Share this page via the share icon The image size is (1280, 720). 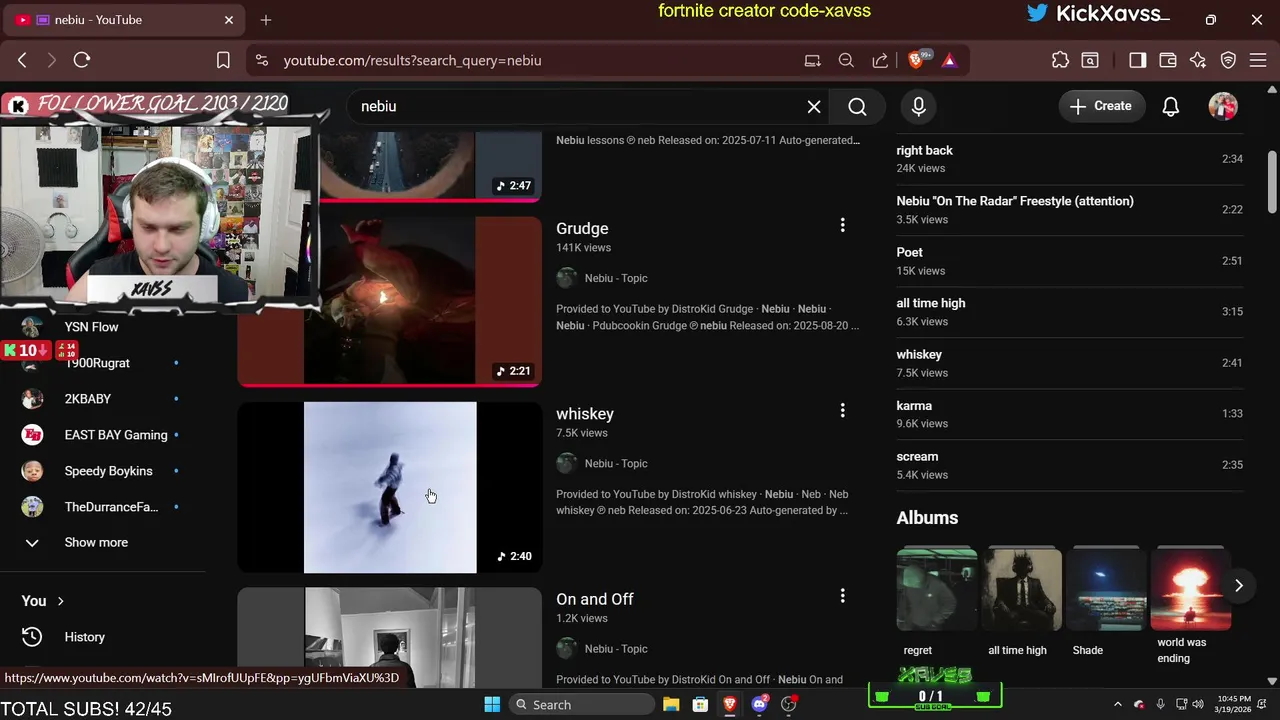click(x=880, y=60)
